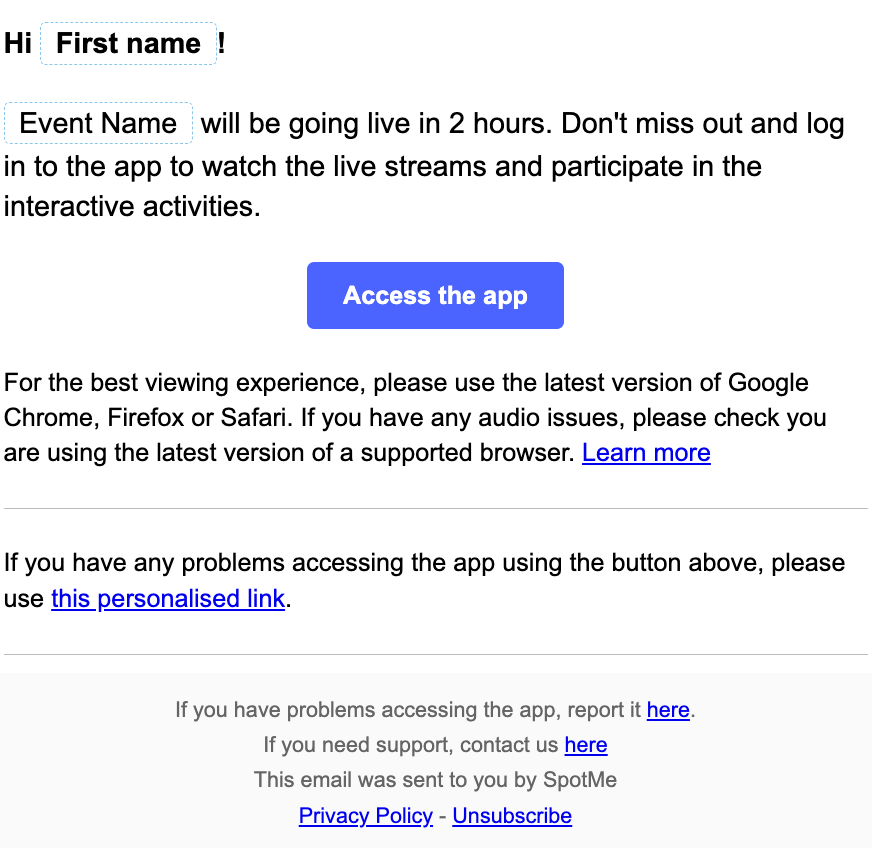Select the First name placeholder token
Screen dimensions: 872x848
(x=128, y=43)
